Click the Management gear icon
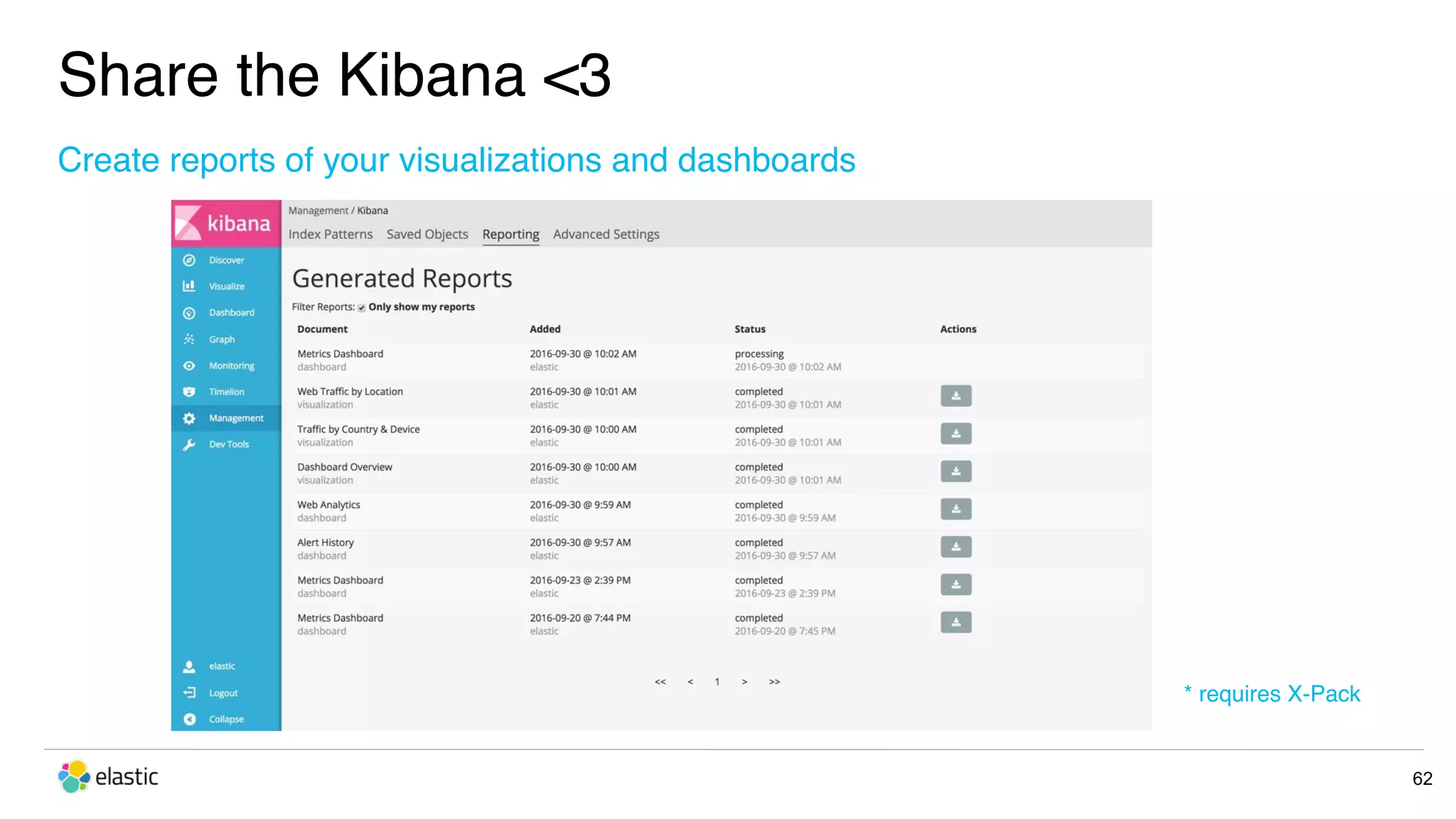Viewport: 1456px width, 819px height. [189, 418]
